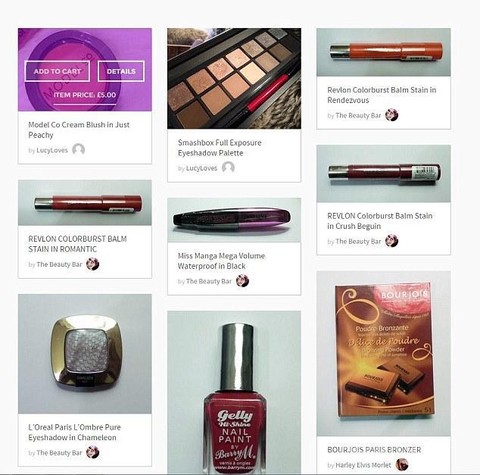480x475 pixels.
Task: Click Harley Elvis Morlet avatar icon
Action: 402,464
